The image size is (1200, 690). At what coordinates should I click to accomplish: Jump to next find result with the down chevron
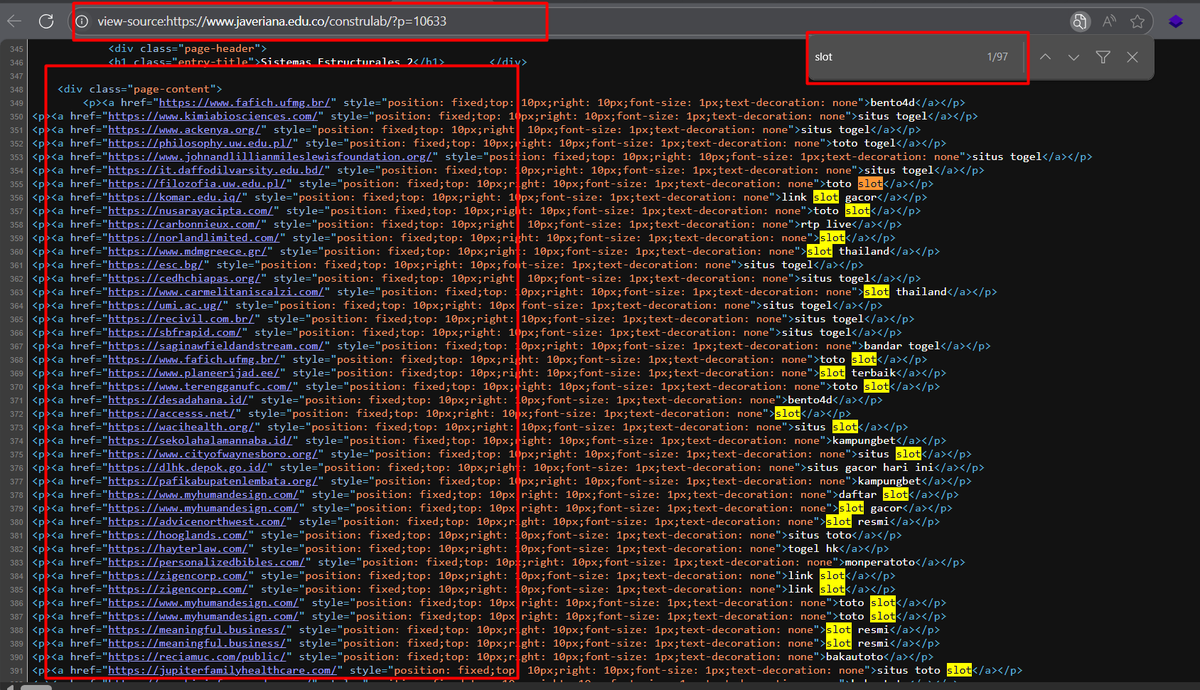tap(1073, 57)
